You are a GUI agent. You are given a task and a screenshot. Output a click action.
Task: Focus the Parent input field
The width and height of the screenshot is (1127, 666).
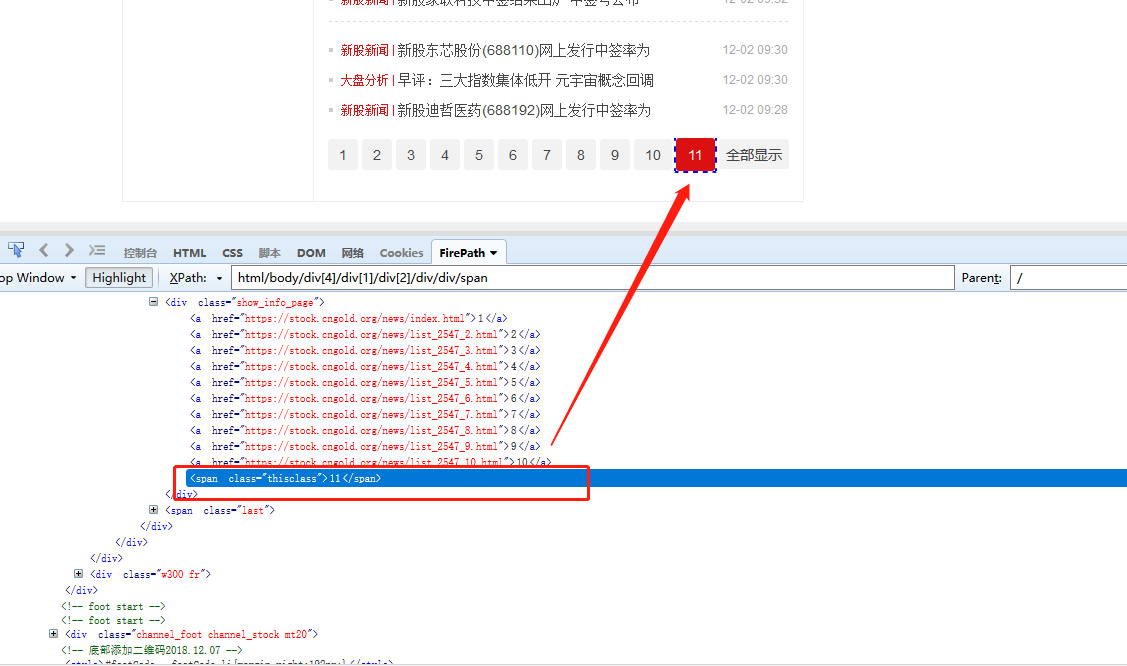(x=1068, y=278)
